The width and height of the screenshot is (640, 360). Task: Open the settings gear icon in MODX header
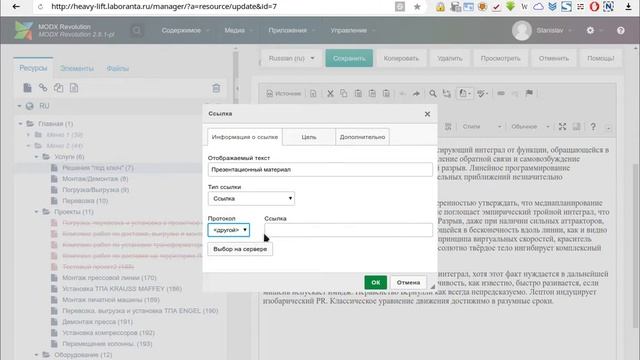(x=590, y=30)
